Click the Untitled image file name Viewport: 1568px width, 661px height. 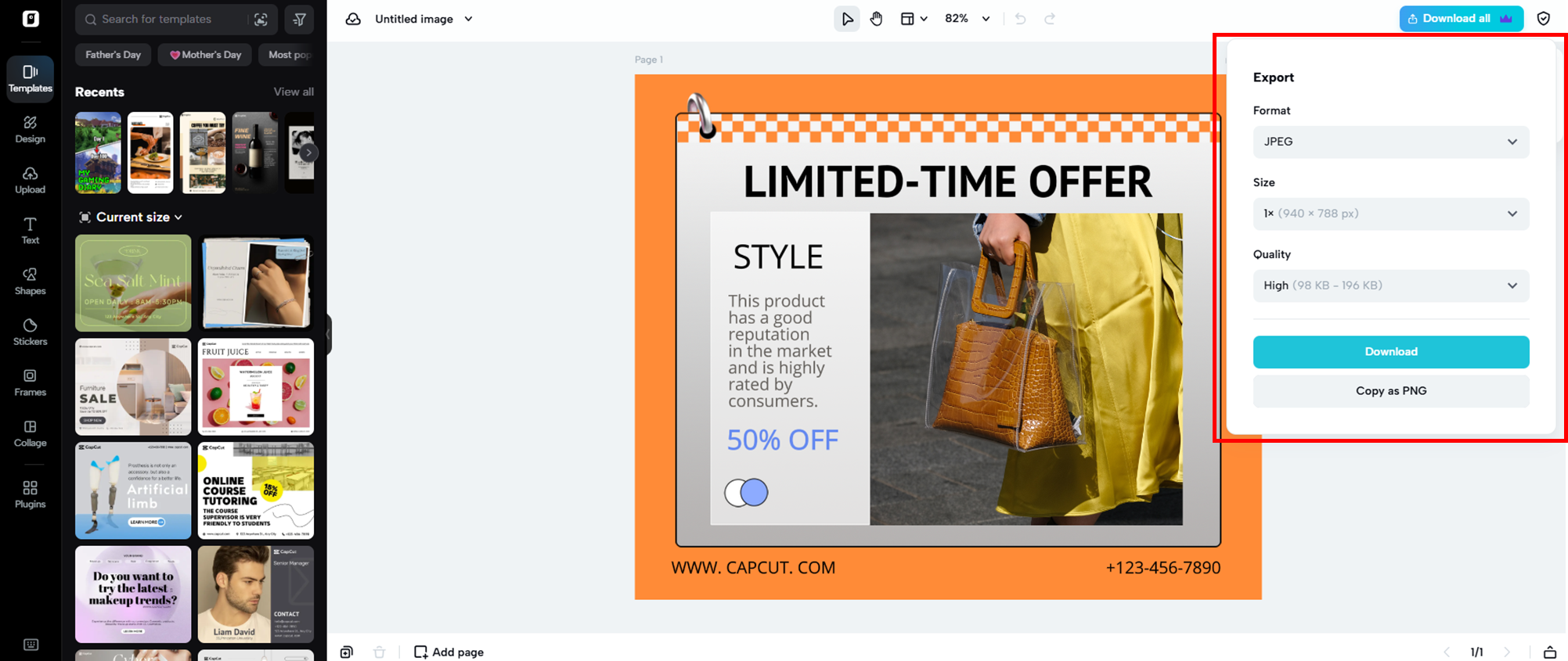point(414,19)
